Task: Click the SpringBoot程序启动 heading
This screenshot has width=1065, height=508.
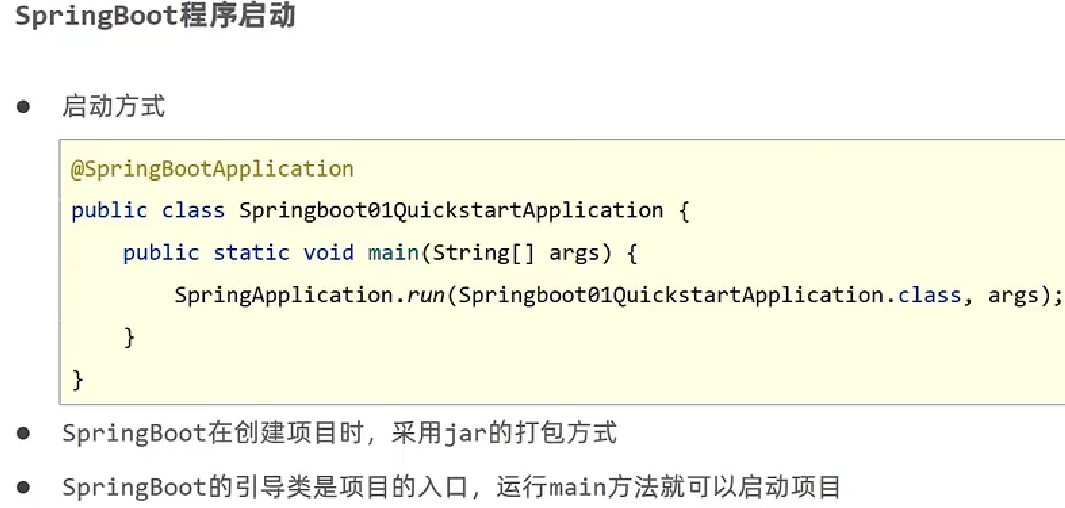Action: pyautogui.click(x=155, y=16)
